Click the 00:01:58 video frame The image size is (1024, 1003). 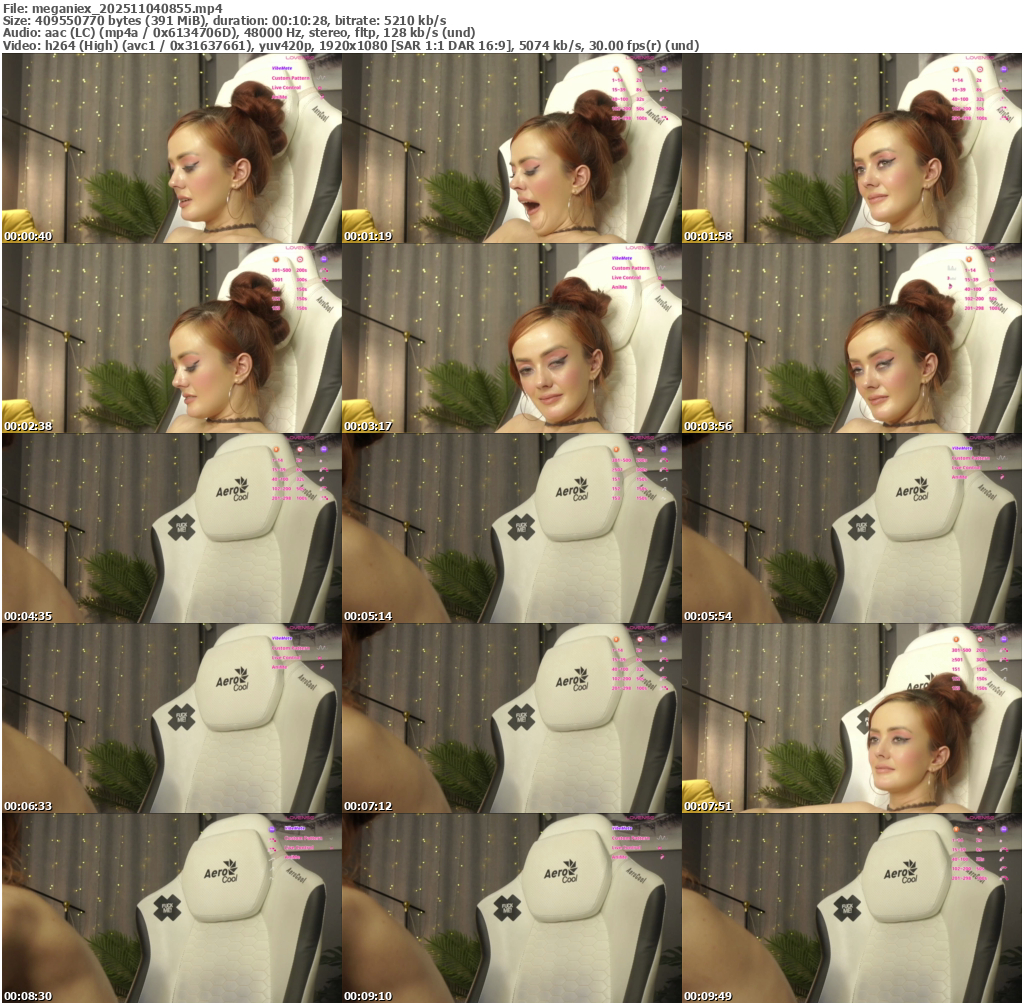point(852,148)
